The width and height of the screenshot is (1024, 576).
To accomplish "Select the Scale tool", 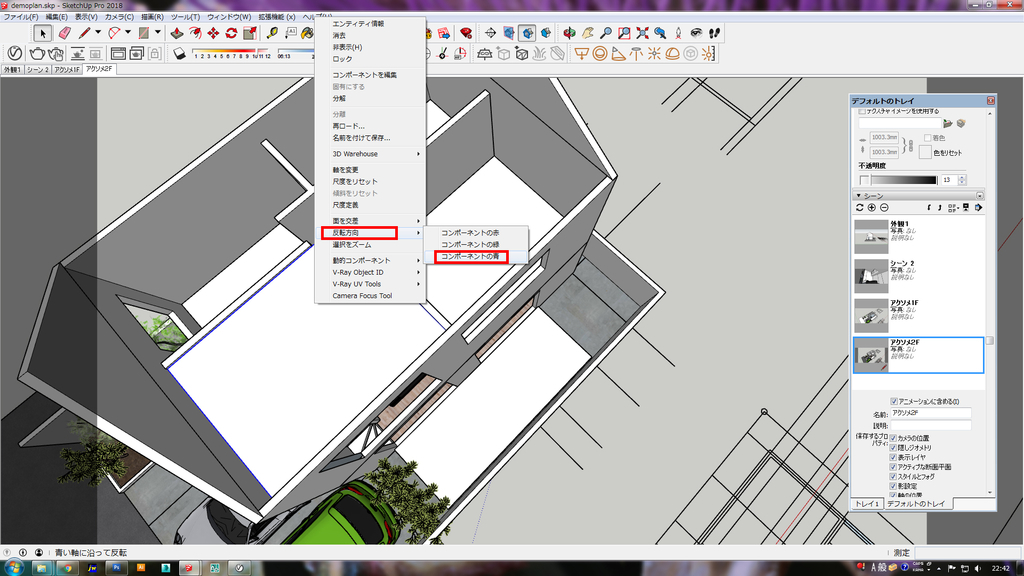I will [249, 33].
